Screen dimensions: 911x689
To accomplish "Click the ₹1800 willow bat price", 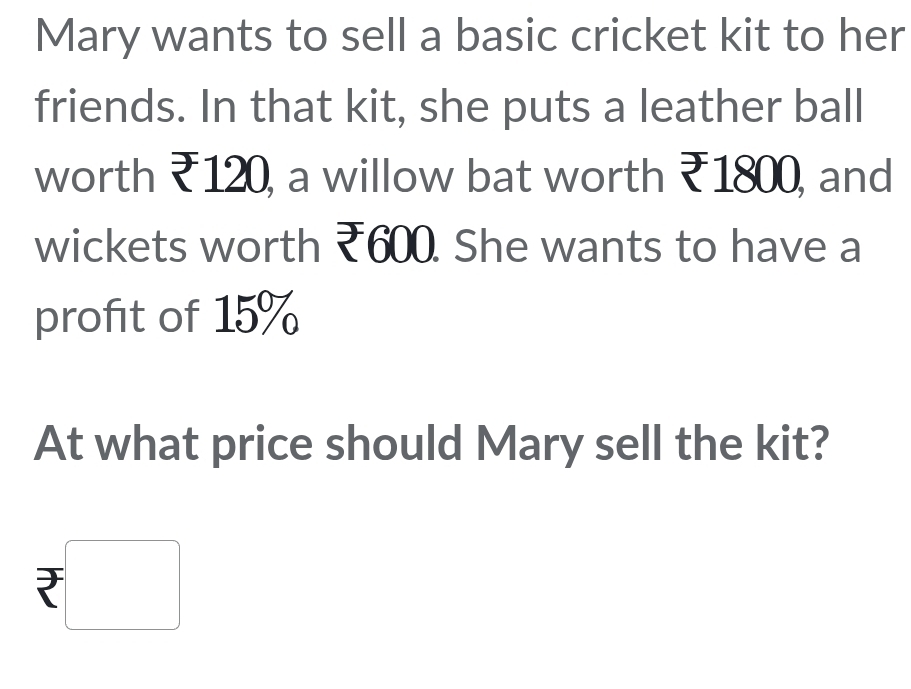I will [743, 176].
